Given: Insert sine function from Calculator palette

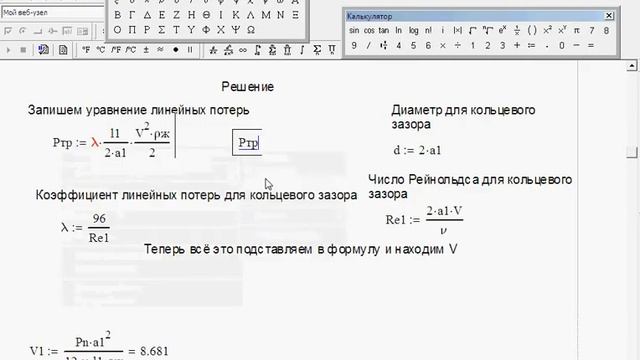Looking at the screenshot, I should [354, 31].
